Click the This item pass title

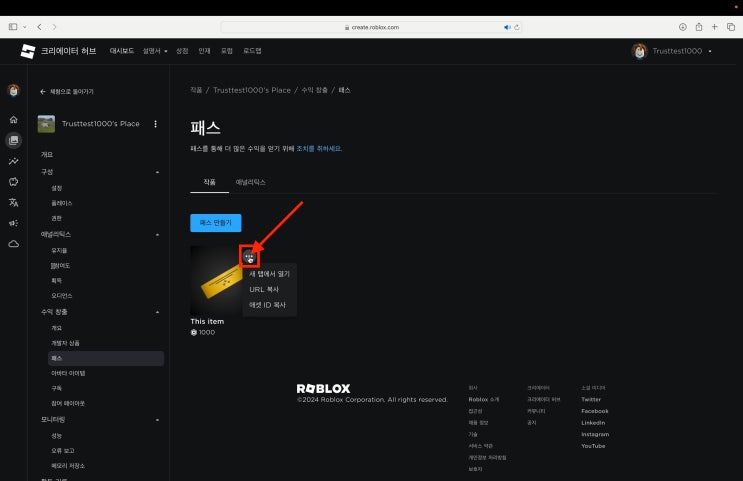tap(207, 322)
